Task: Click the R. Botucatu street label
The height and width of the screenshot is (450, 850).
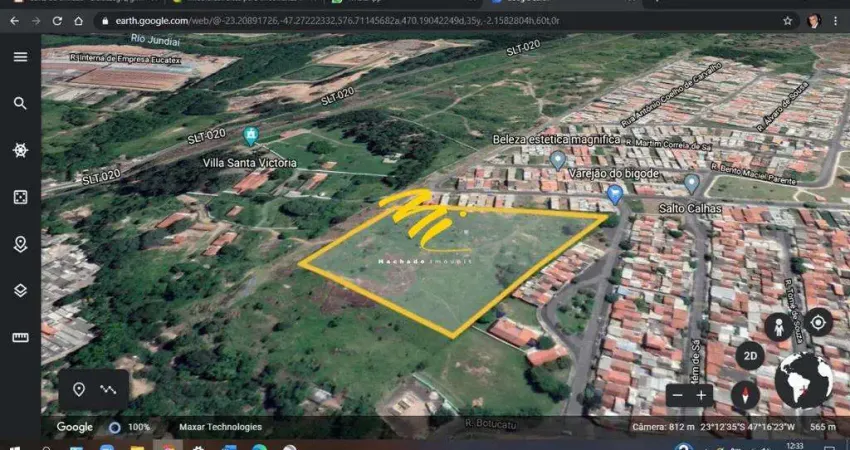Action: tap(489, 422)
